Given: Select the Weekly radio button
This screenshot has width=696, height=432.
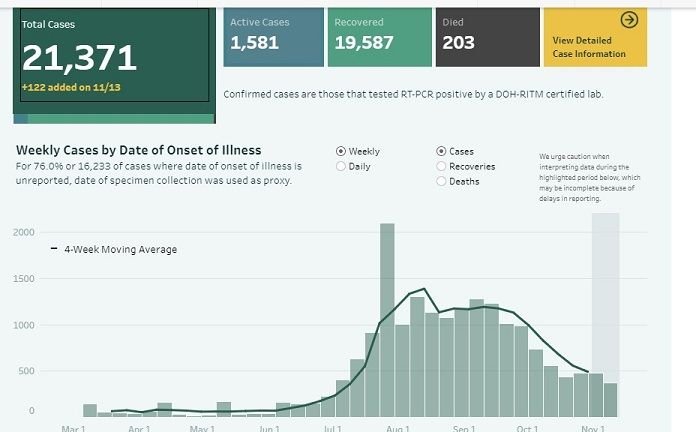Looking at the screenshot, I should click(x=342, y=151).
